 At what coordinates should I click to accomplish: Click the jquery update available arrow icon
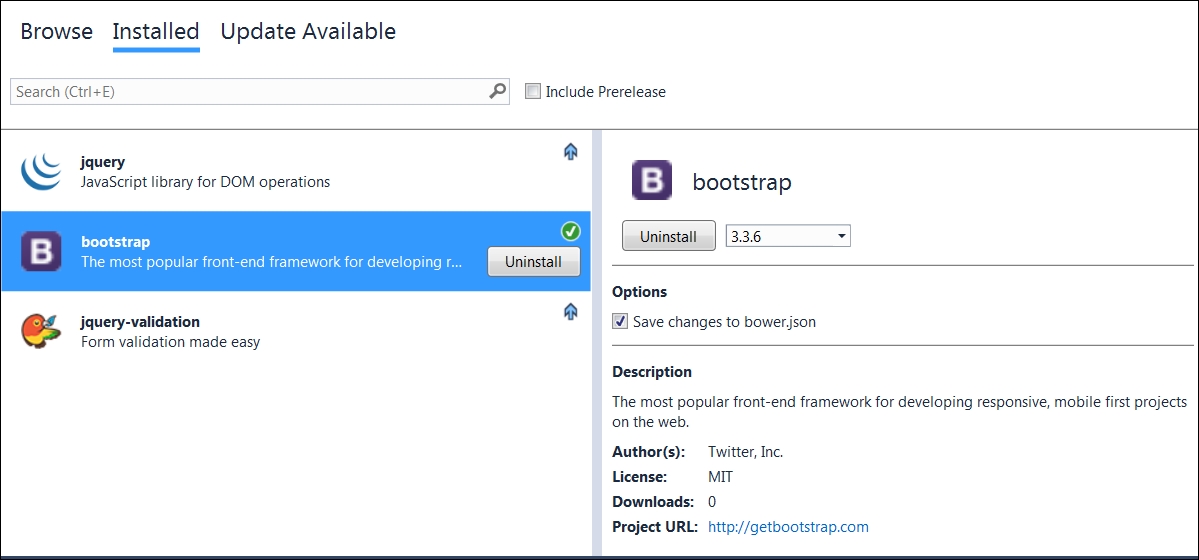click(x=570, y=151)
